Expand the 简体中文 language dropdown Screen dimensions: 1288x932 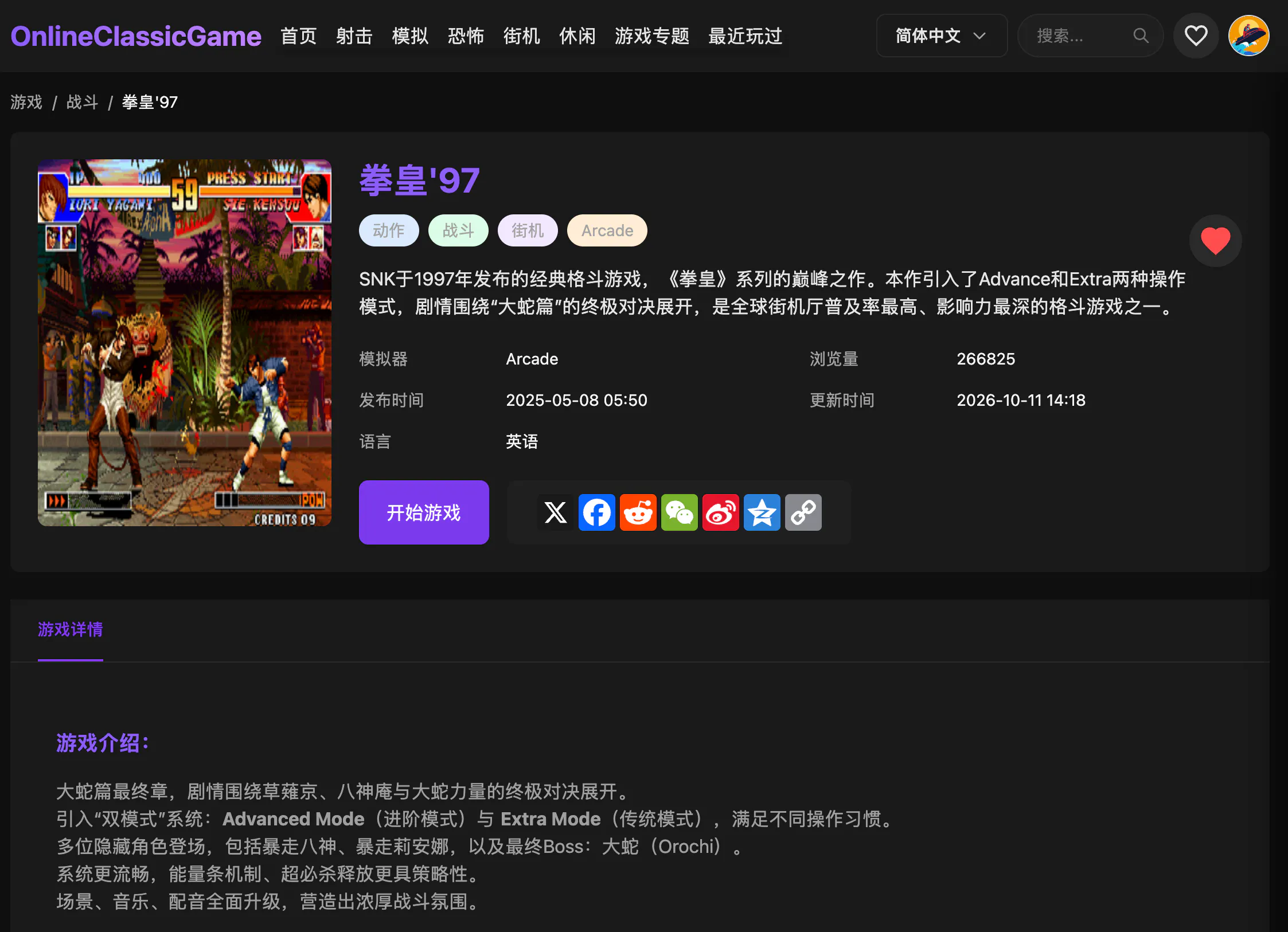click(x=942, y=36)
